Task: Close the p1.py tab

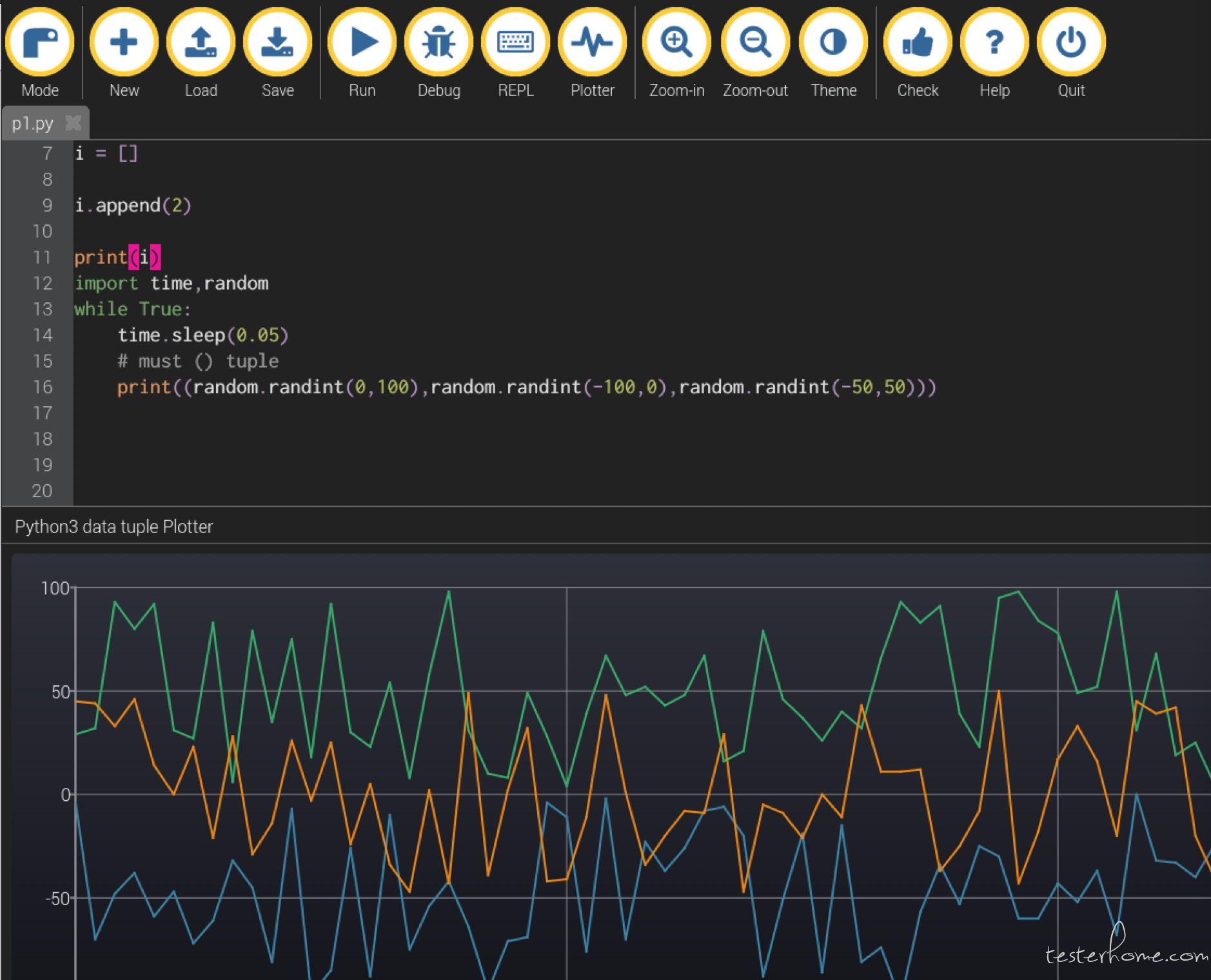Action: pyautogui.click(x=74, y=122)
